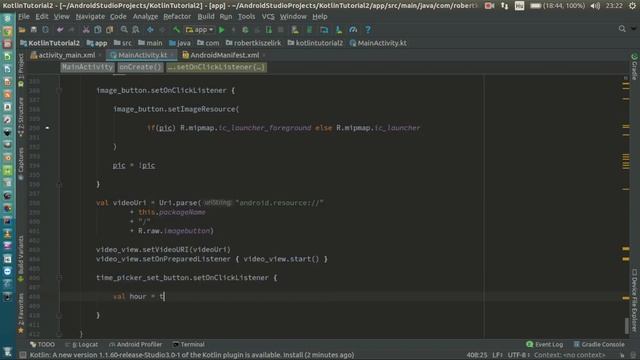Open the Device File Explorer panel
The height and width of the screenshot is (360, 640).
(x=634, y=300)
